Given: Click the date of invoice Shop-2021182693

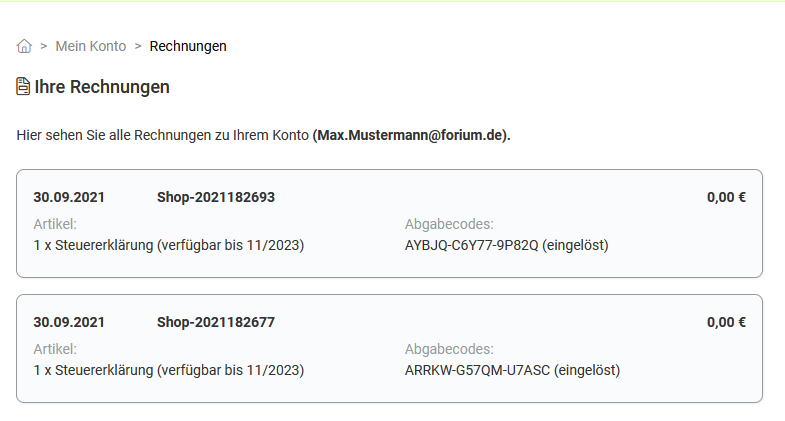Looking at the screenshot, I should (69, 197).
